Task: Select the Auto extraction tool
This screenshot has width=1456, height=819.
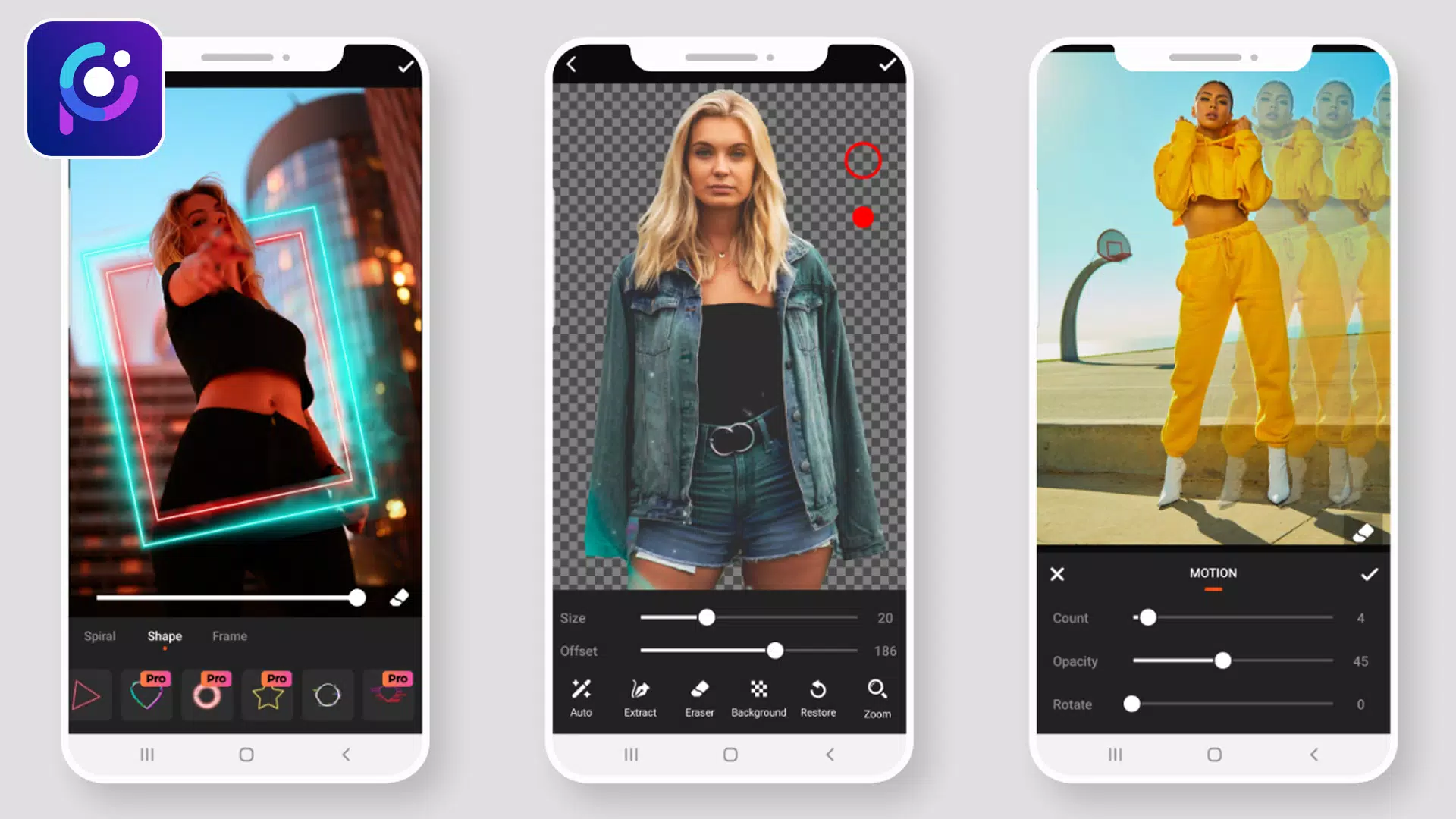Action: 580,697
